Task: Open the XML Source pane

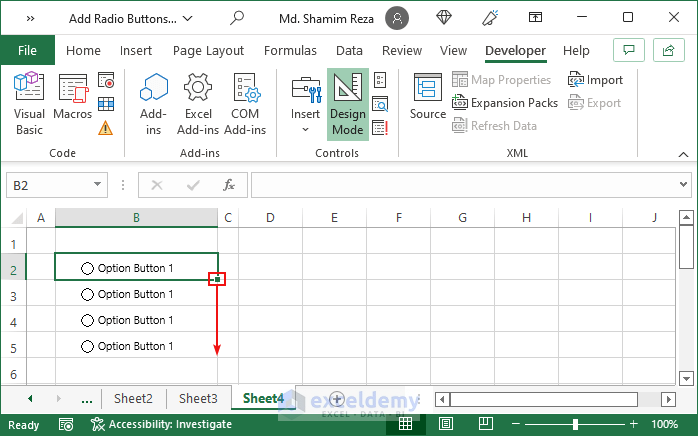Action: pos(427,97)
